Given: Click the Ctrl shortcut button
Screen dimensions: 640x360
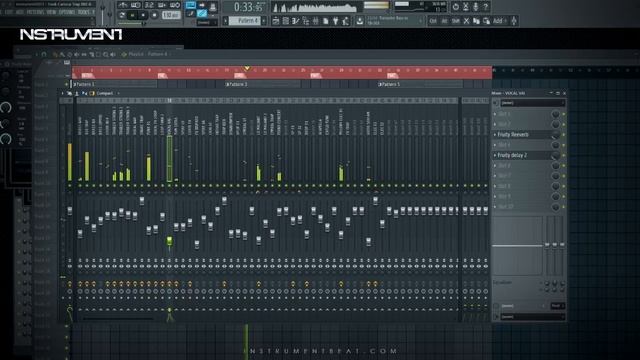Looking at the screenshot, I should coord(433,21).
